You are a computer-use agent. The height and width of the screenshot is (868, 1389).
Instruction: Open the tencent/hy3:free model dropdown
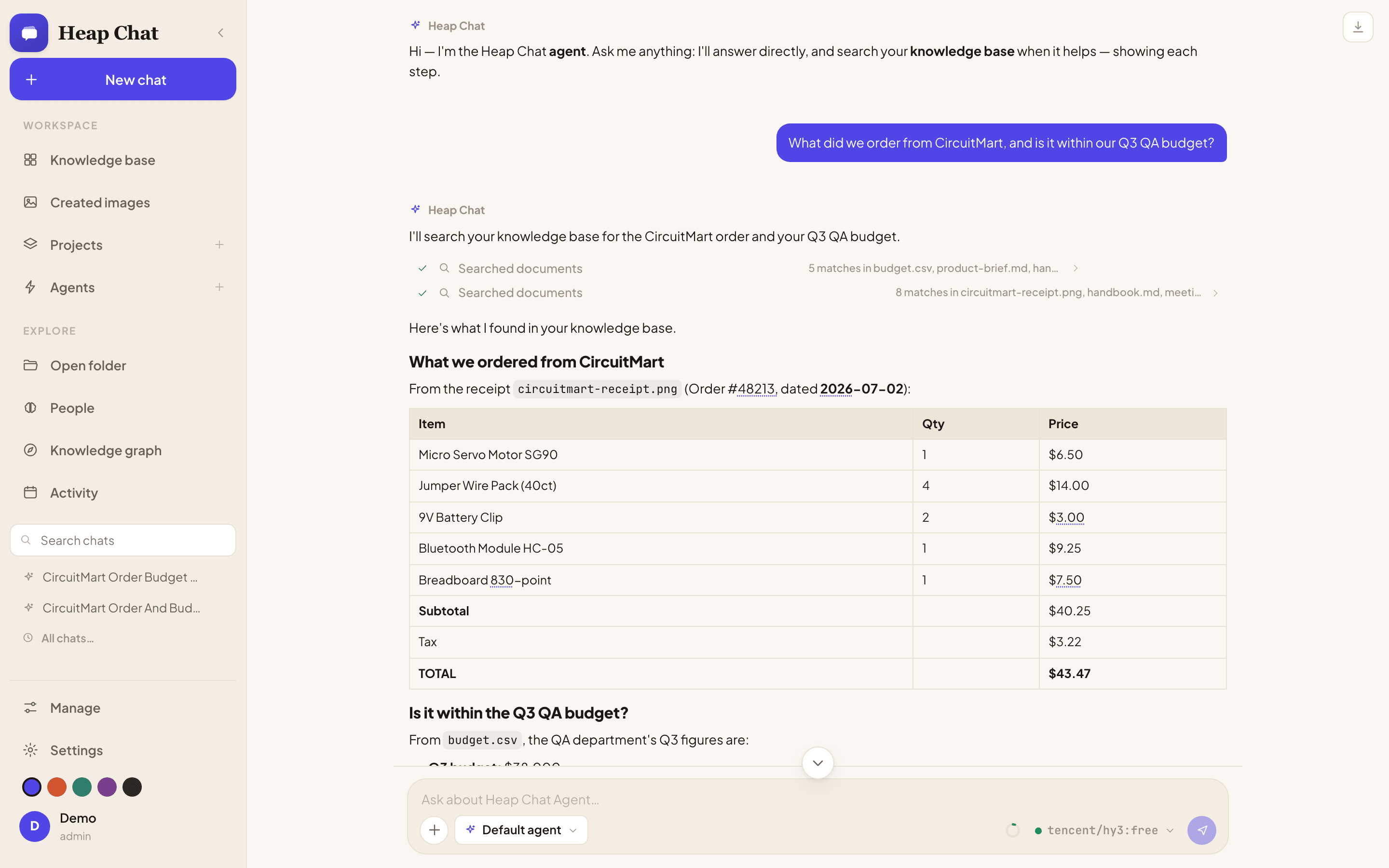pyautogui.click(x=1104, y=830)
